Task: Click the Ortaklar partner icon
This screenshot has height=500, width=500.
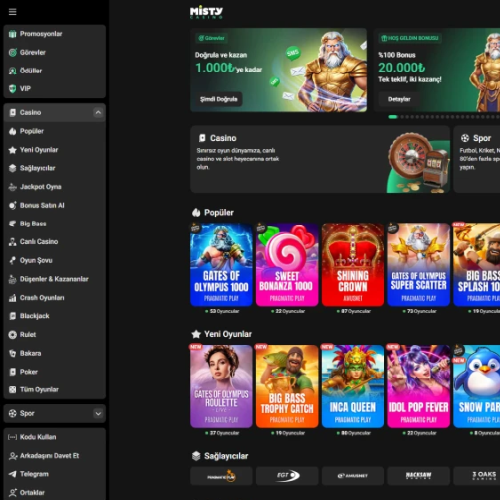Action: [12, 493]
